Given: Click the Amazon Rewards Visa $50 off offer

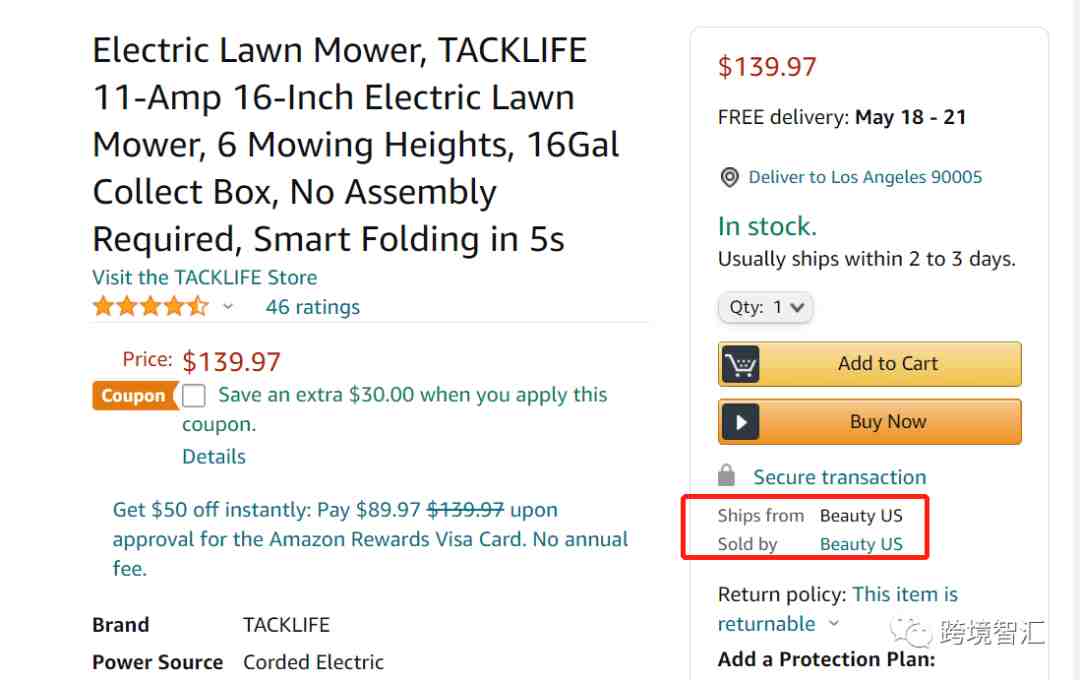Looking at the screenshot, I should [370, 539].
